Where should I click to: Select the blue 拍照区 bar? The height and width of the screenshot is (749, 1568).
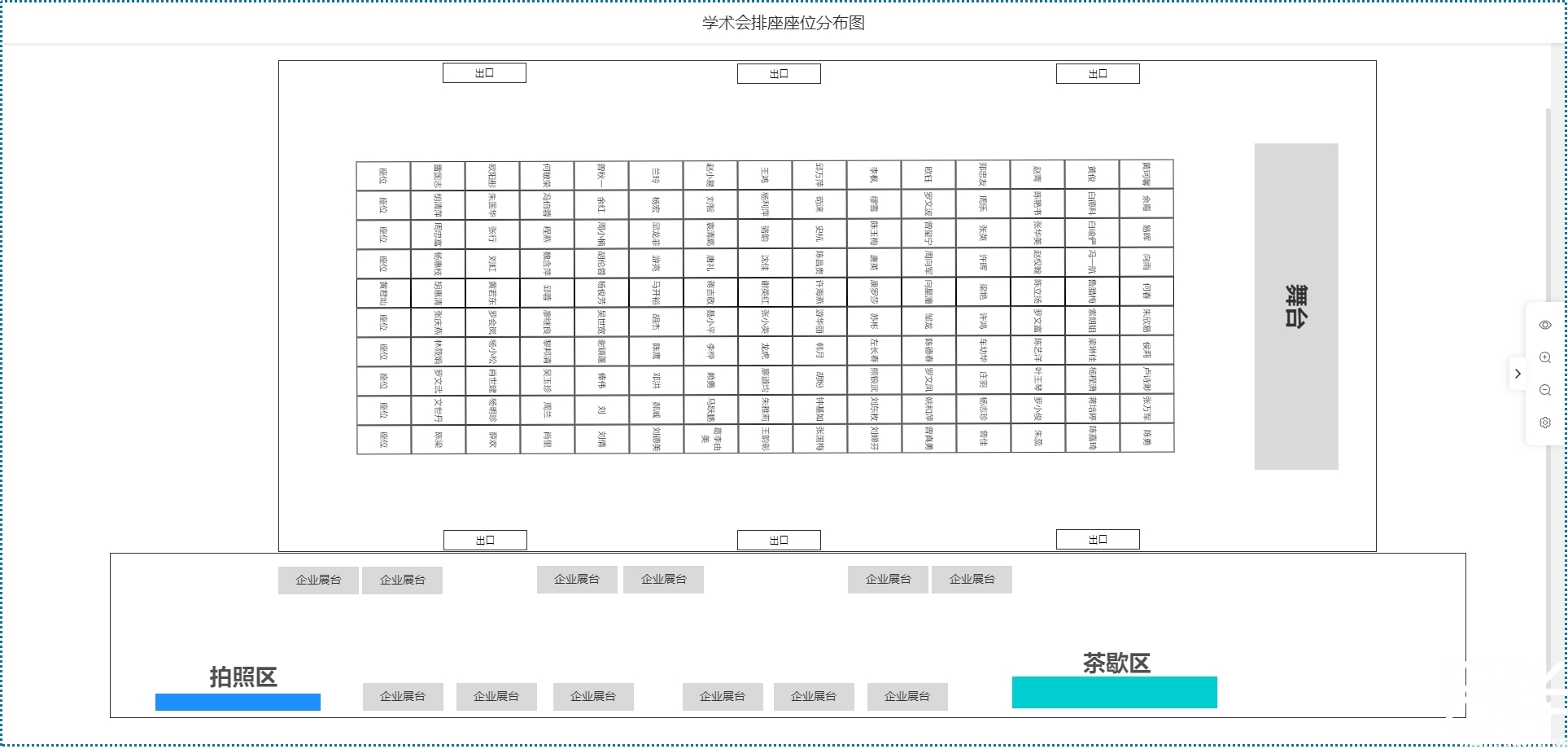[238, 702]
